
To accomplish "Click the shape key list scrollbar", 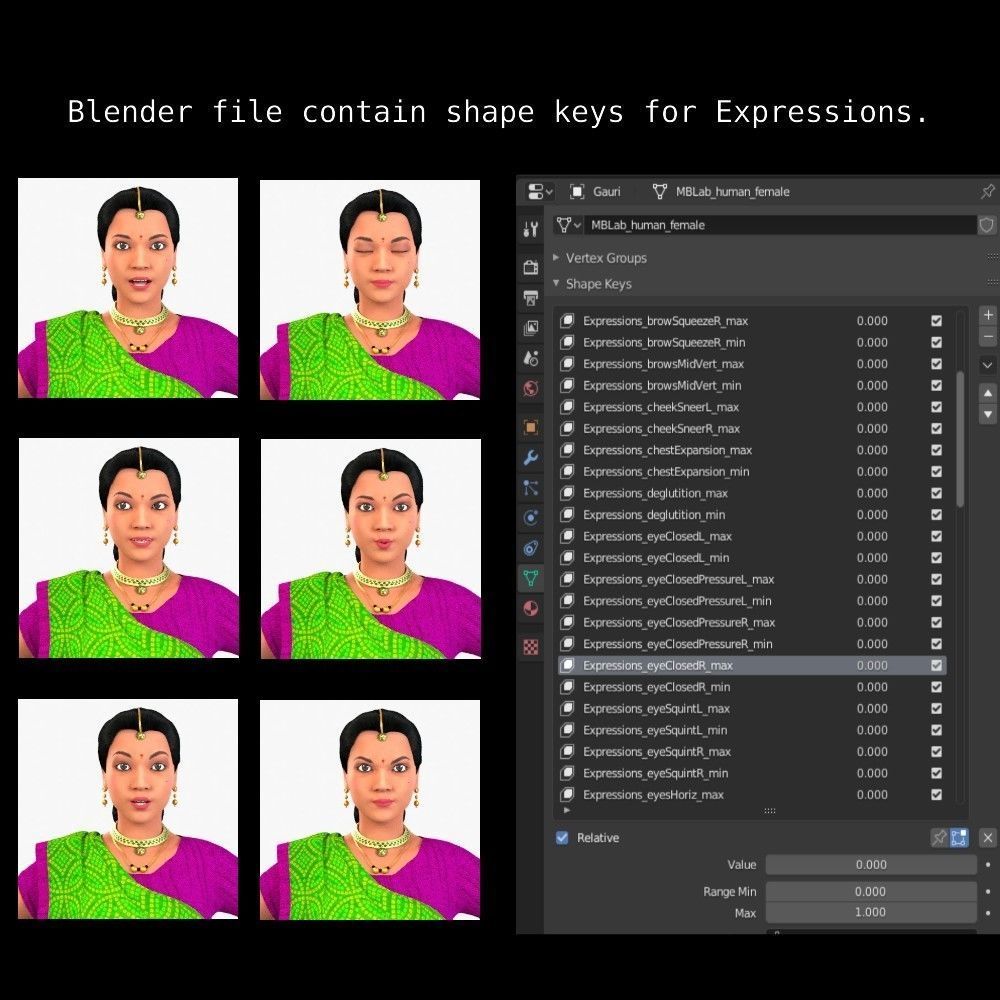I will click(x=960, y=440).
